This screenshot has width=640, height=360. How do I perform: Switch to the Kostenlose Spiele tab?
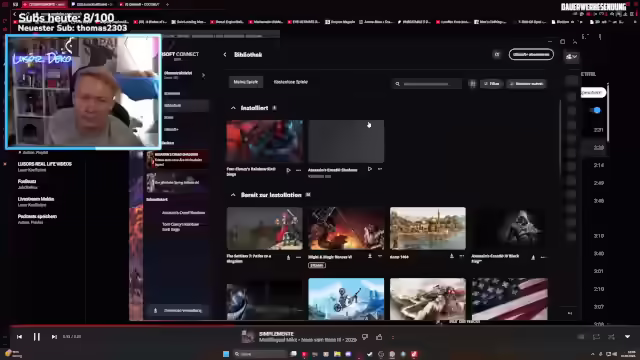[x=291, y=82]
